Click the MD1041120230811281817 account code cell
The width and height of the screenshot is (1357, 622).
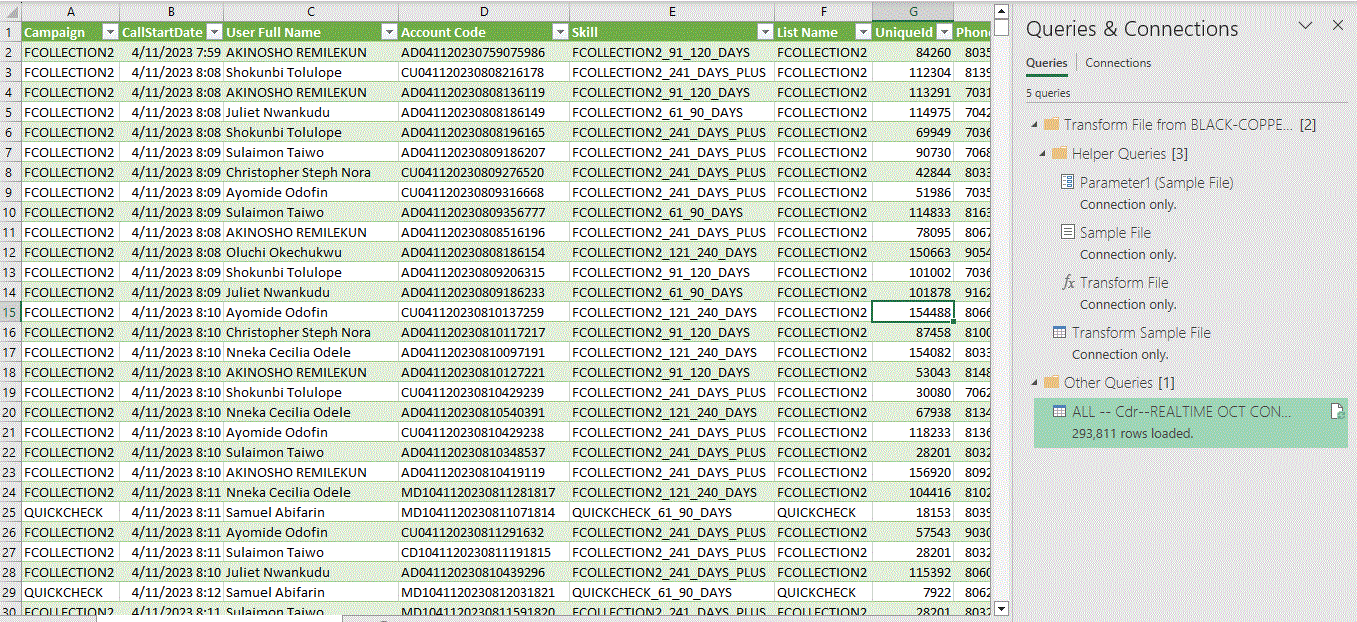(484, 492)
